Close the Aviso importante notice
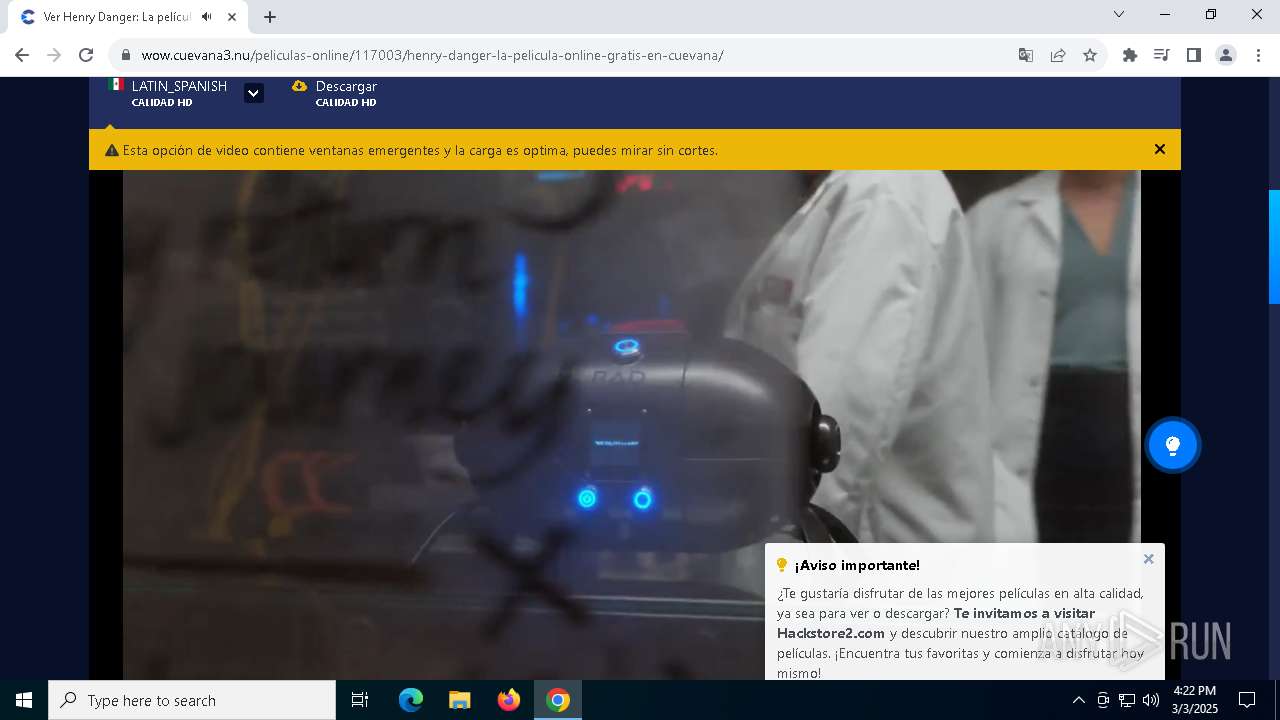Screen dimensions: 1280x720 click(1148, 559)
